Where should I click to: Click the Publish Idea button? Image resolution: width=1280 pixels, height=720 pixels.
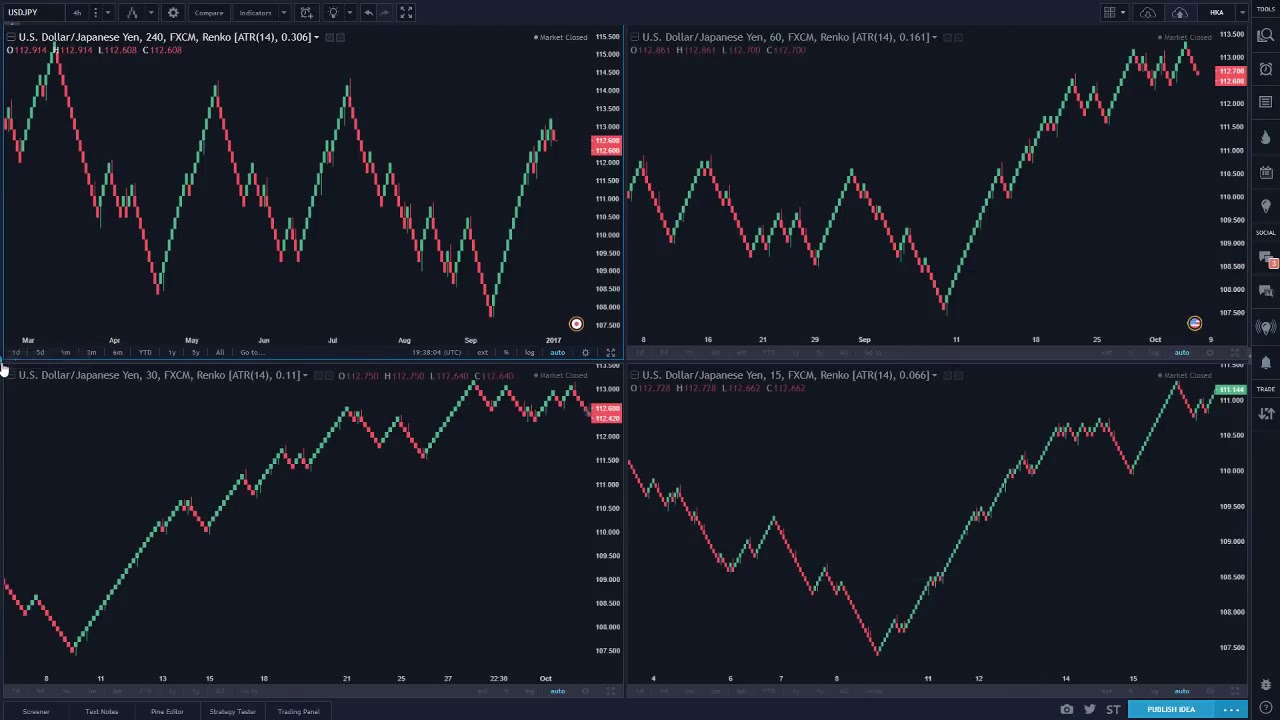[x=1171, y=709]
